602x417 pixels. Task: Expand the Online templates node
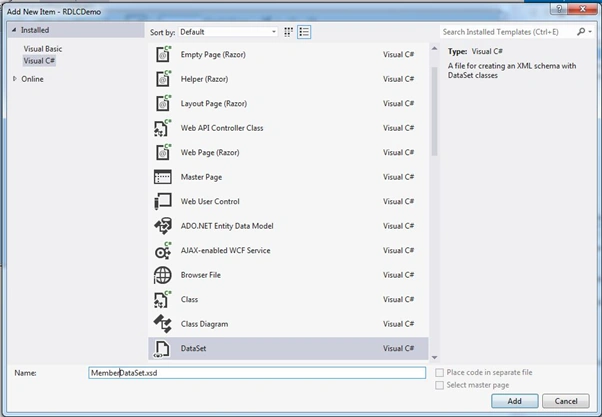[15, 79]
